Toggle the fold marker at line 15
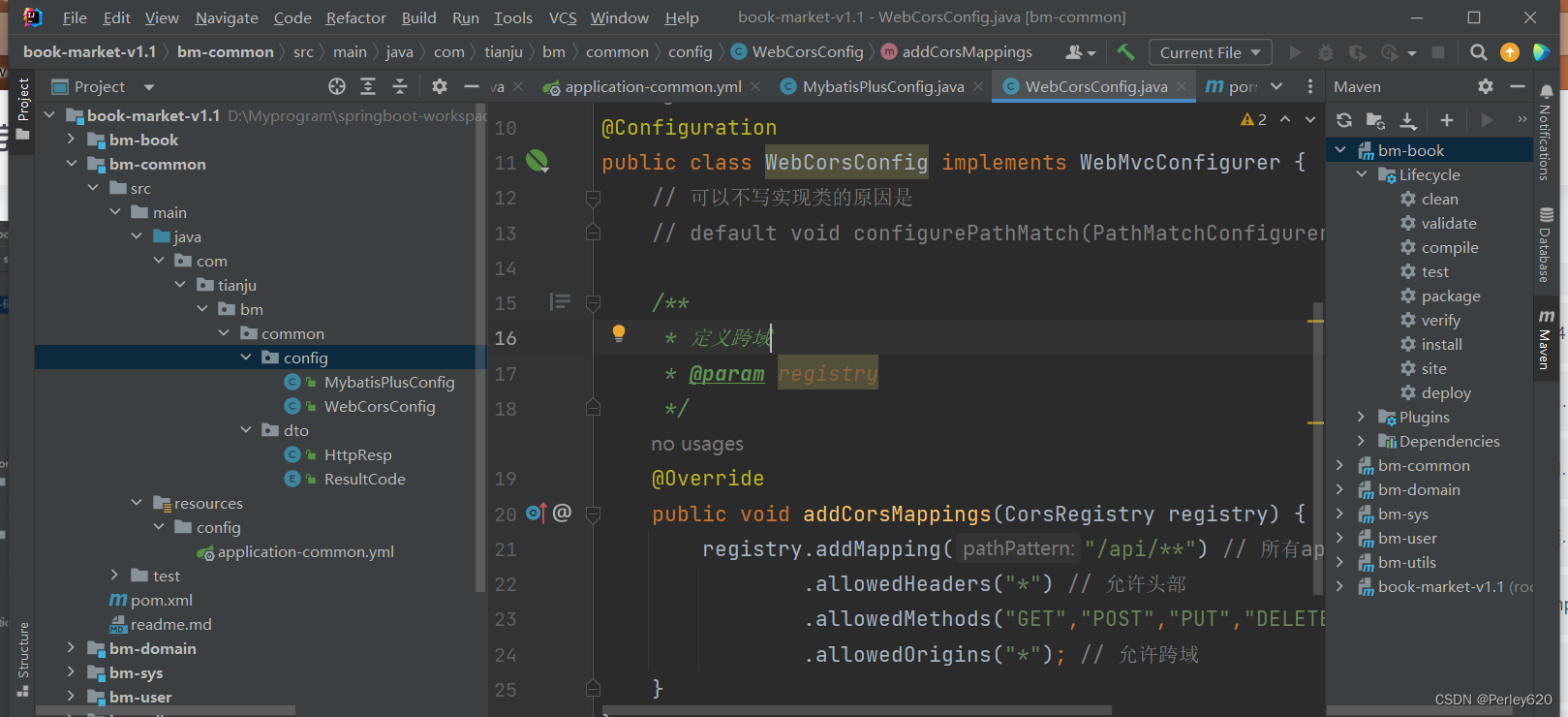Screen dimensions: 1568x717 click(x=593, y=302)
